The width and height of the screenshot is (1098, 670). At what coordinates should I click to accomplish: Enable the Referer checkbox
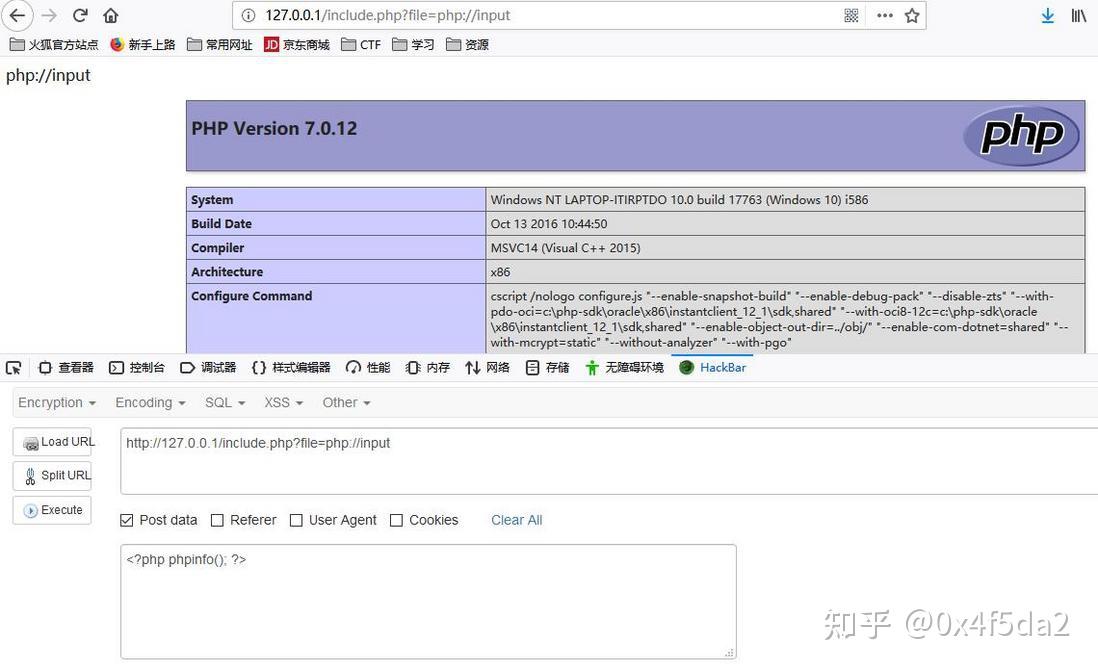[x=217, y=520]
